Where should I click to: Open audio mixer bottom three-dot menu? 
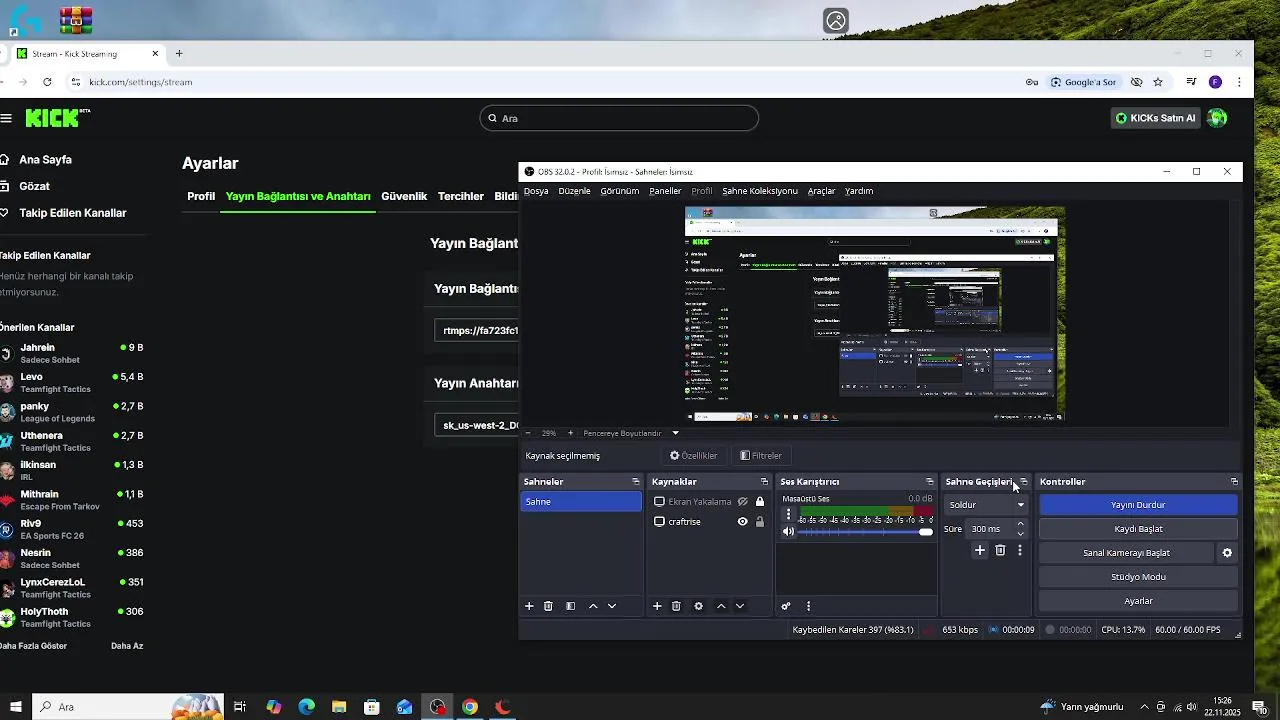pyautogui.click(x=808, y=606)
